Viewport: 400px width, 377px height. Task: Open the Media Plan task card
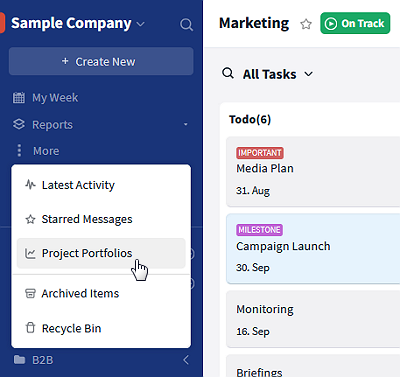click(x=313, y=172)
